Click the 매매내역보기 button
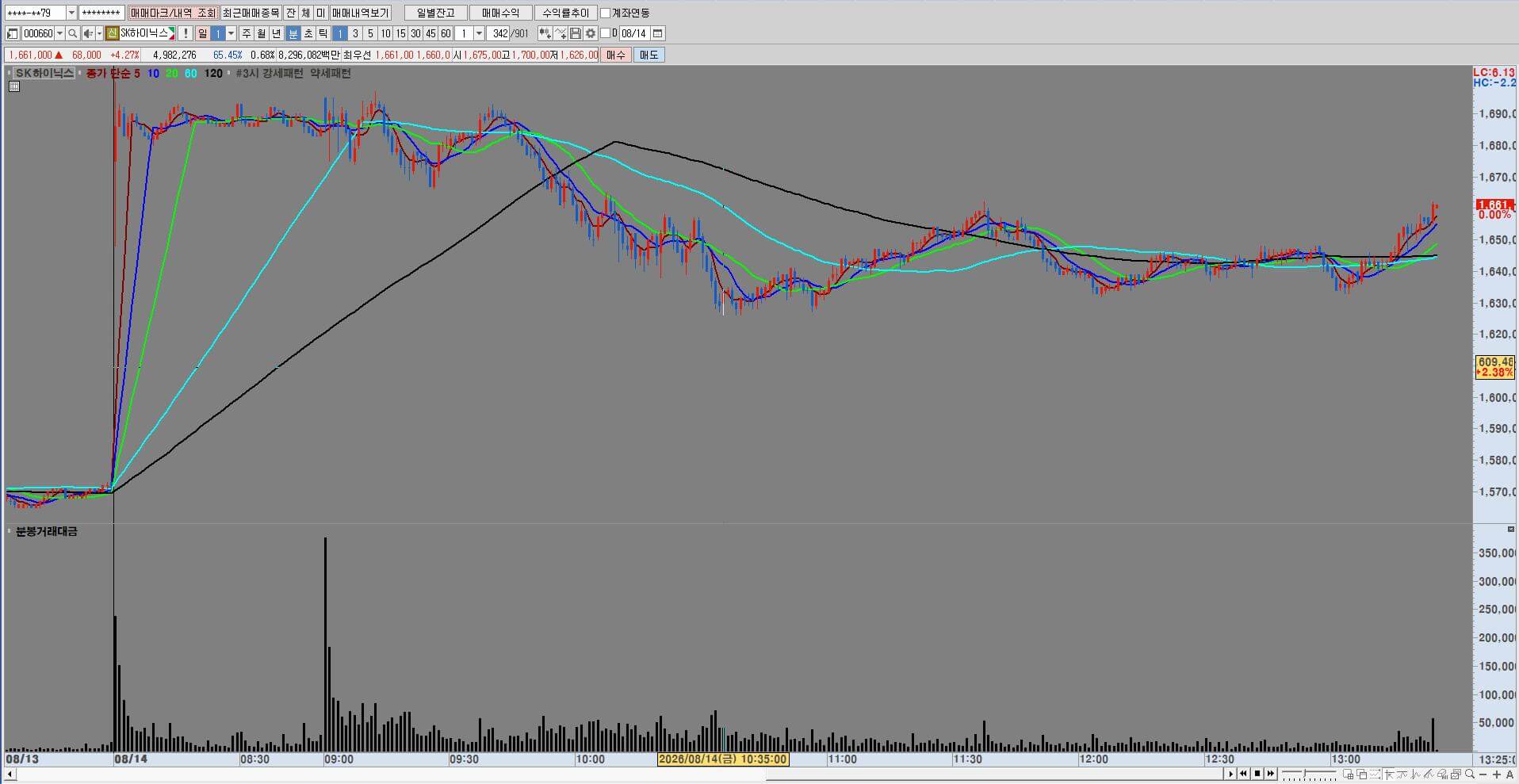Screen dimensions: 1519x784 tap(360, 13)
